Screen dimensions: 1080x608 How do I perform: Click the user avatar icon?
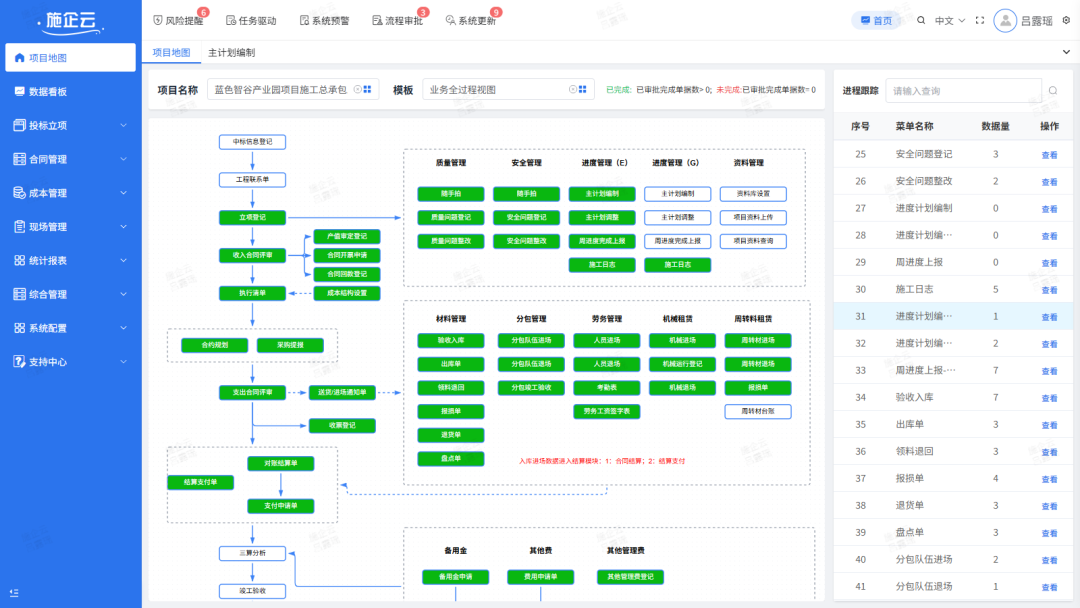1005,21
